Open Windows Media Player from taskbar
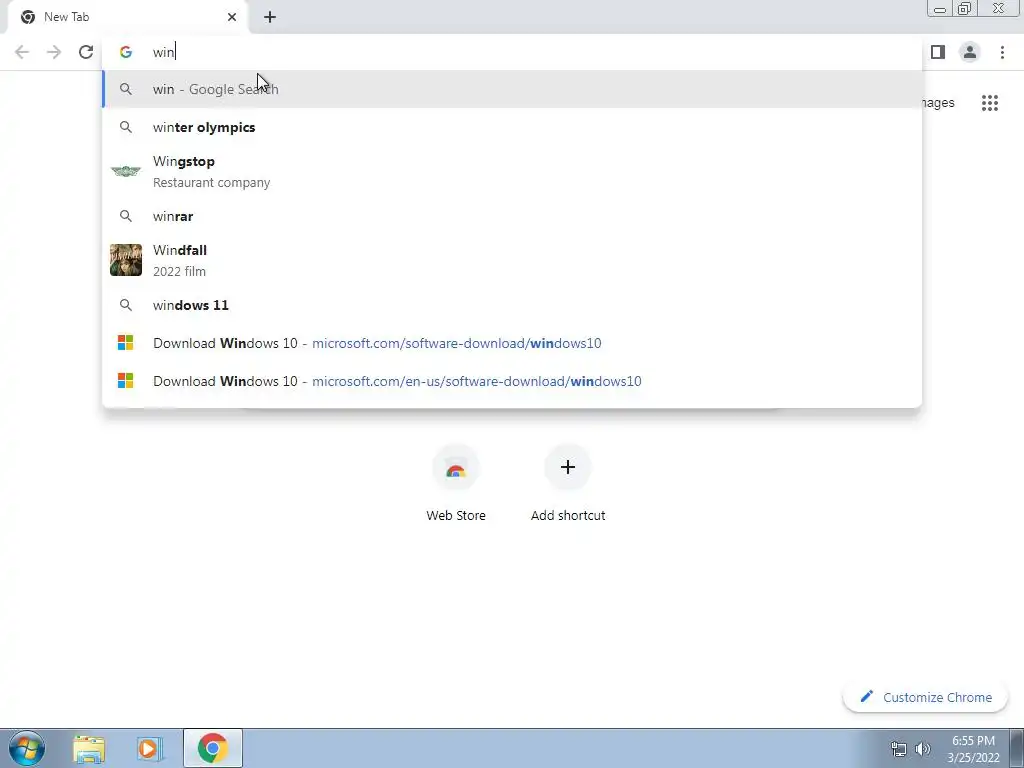The width and height of the screenshot is (1024, 768). (149, 748)
